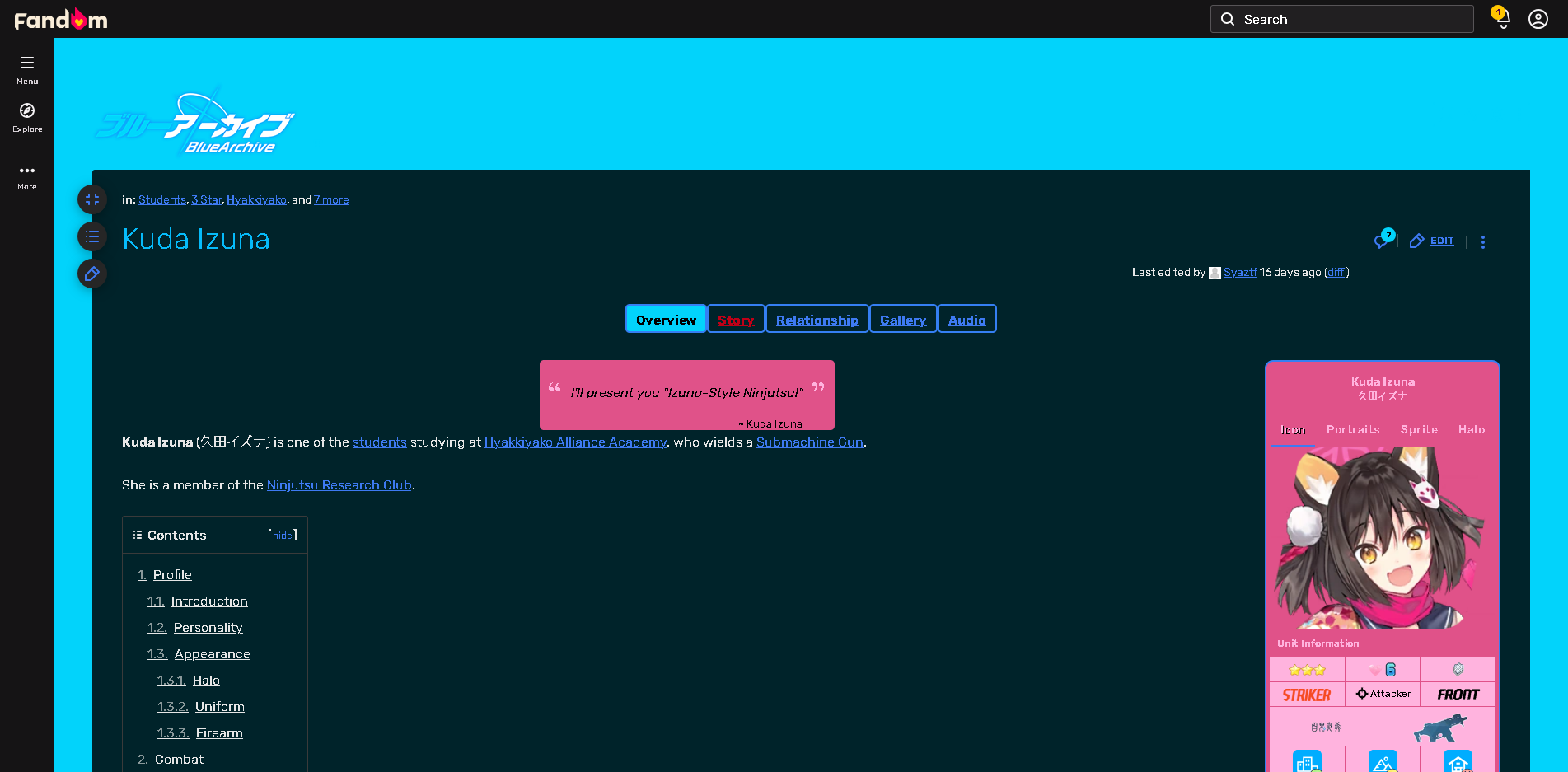Click the FRONT position image
The width and height of the screenshot is (1568, 772).
1458,695
